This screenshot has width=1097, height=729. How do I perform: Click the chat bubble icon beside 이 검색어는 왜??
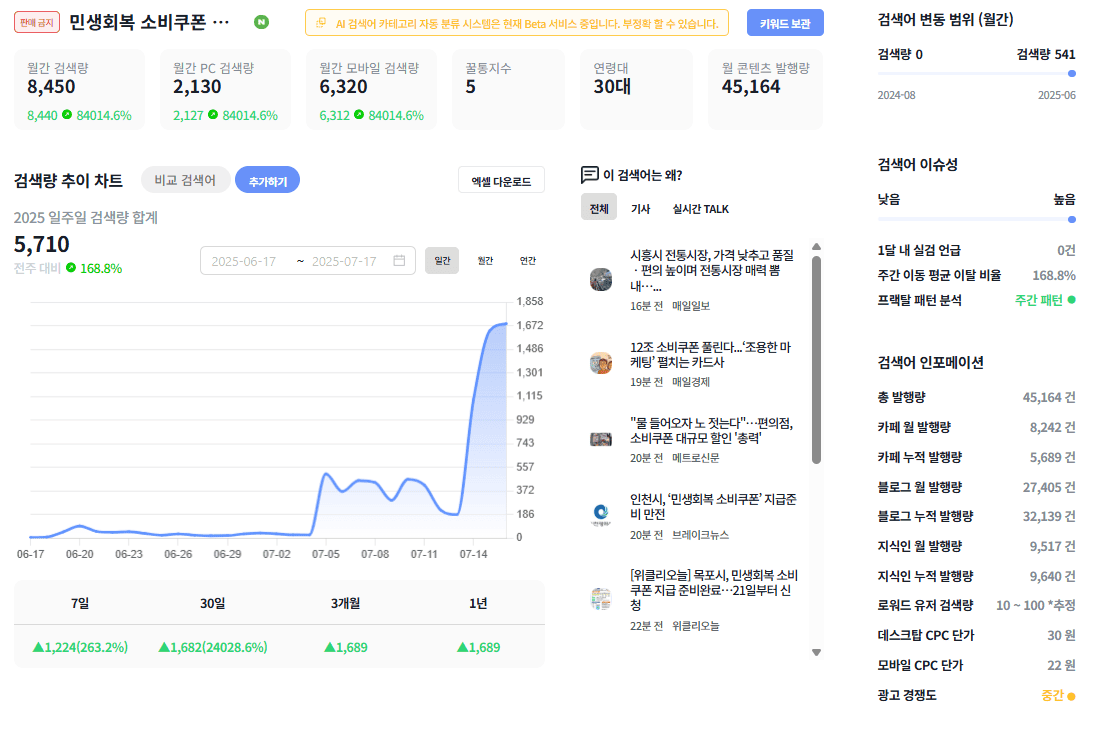pyautogui.click(x=589, y=174)
